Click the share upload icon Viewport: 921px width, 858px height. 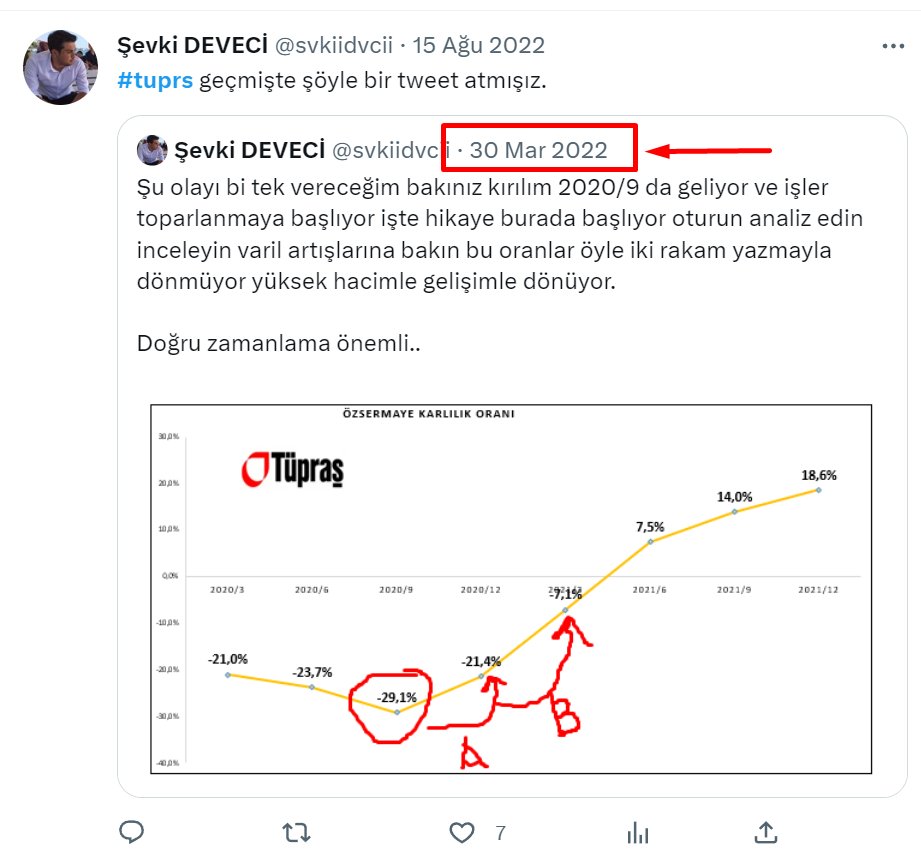point(766,832)
